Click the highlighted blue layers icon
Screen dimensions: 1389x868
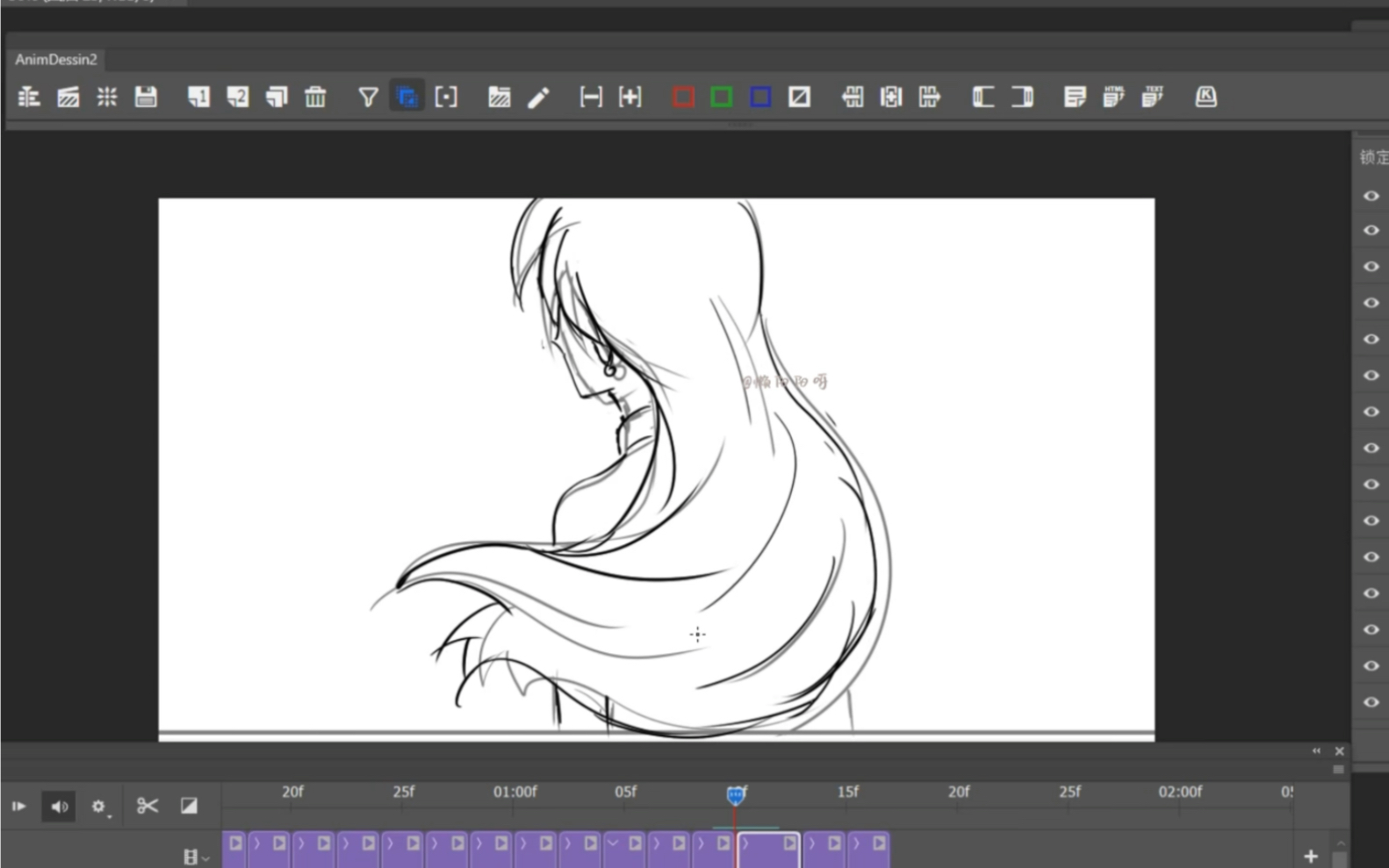click(x=407, y=97)
